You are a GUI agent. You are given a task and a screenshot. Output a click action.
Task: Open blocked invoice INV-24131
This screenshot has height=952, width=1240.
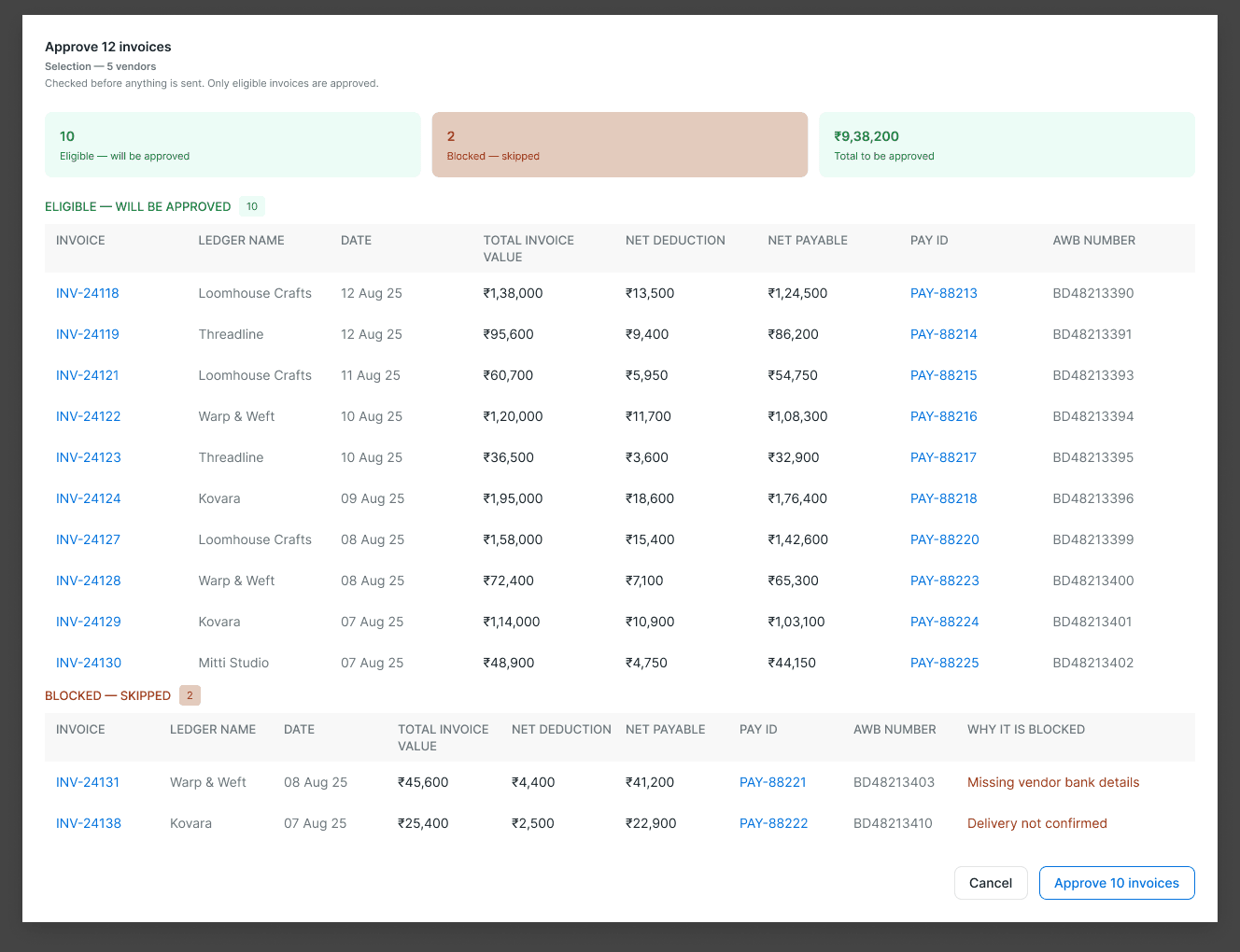88,782
